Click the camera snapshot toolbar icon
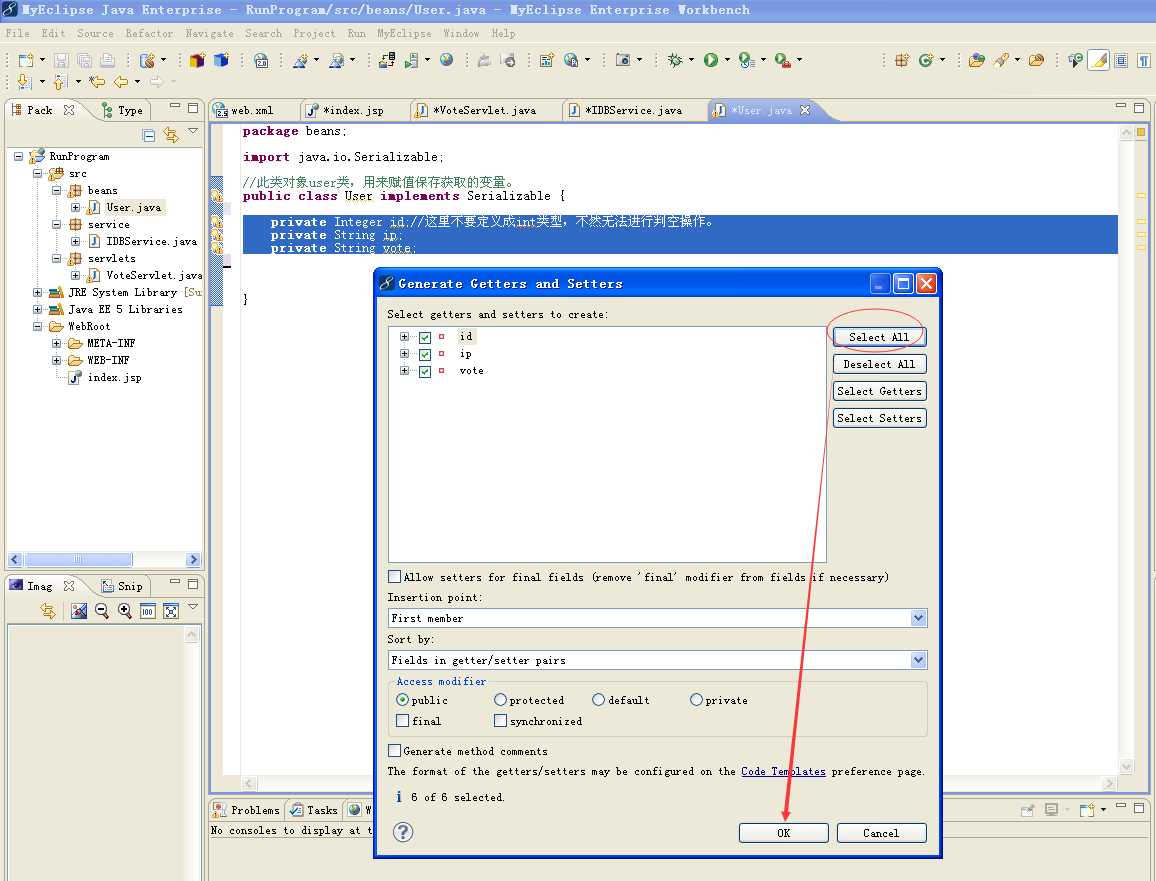The height and width of the screenshot is (881, 1156). pyautogui.click(x=623, y=60)
